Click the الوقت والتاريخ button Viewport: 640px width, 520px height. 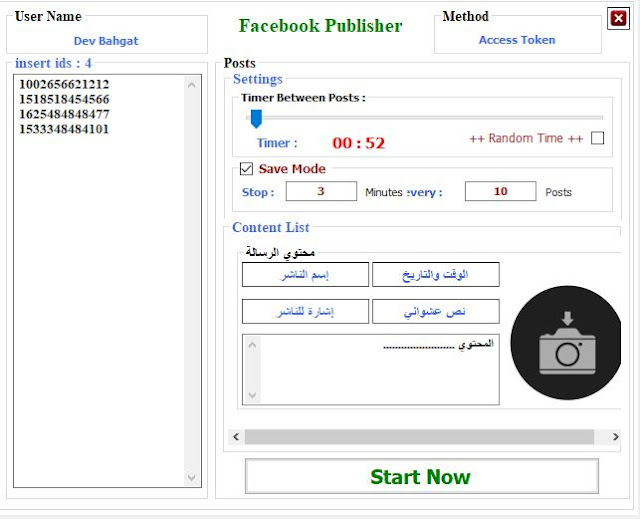click(436, 274)
